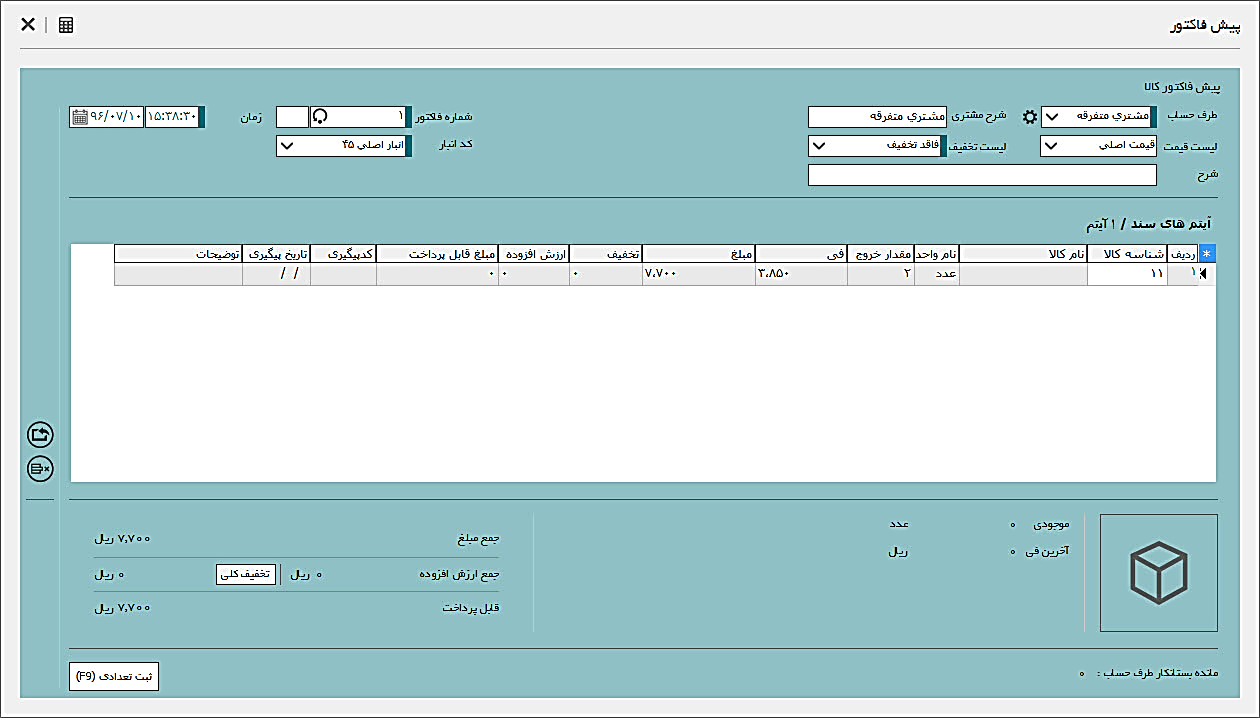Click the upper round icon on left sidebar
Screen dimensions: 1260x718
point(41,435)
